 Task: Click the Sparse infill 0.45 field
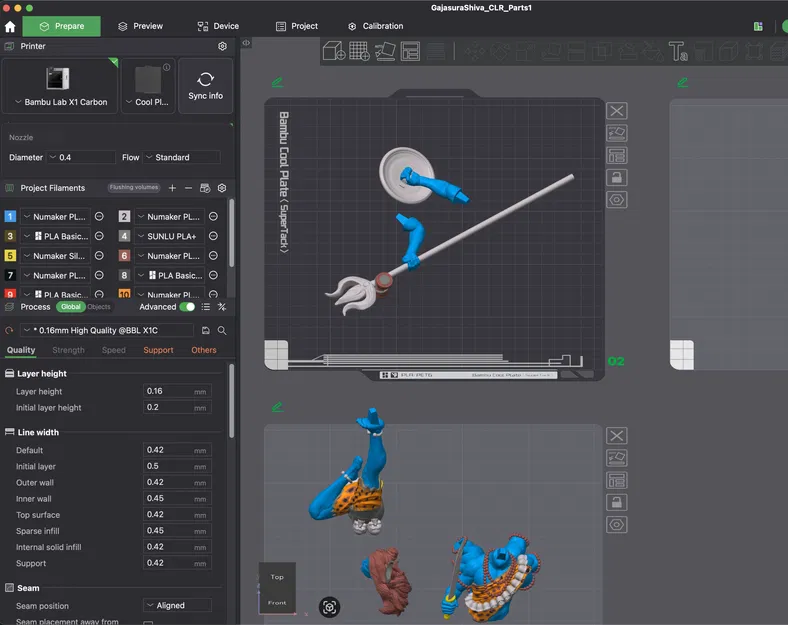[x=177, y=531]
